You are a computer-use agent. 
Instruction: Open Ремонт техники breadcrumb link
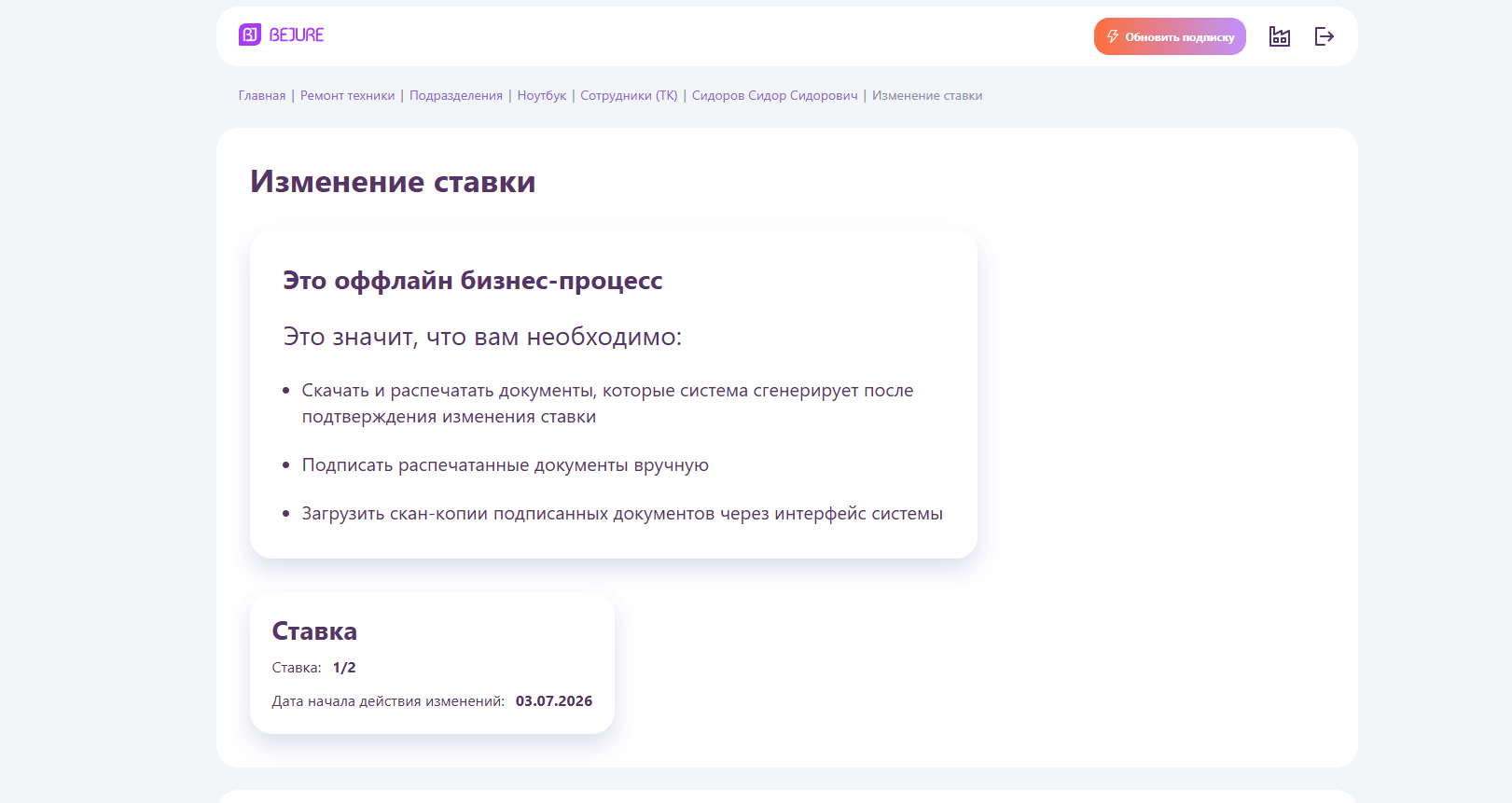click(348, 96)
